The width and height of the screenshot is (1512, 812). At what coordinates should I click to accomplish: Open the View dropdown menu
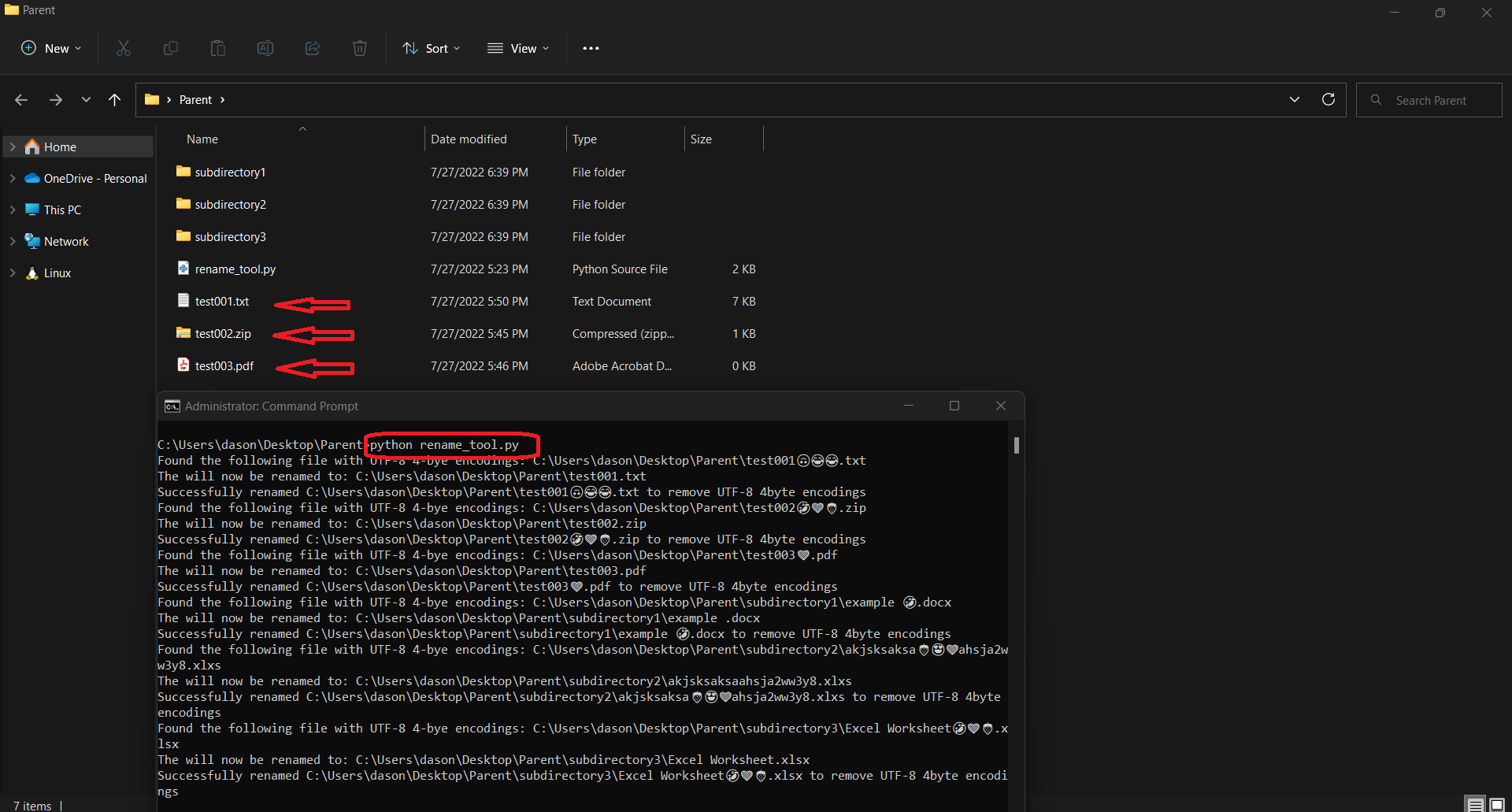[518, 48]
